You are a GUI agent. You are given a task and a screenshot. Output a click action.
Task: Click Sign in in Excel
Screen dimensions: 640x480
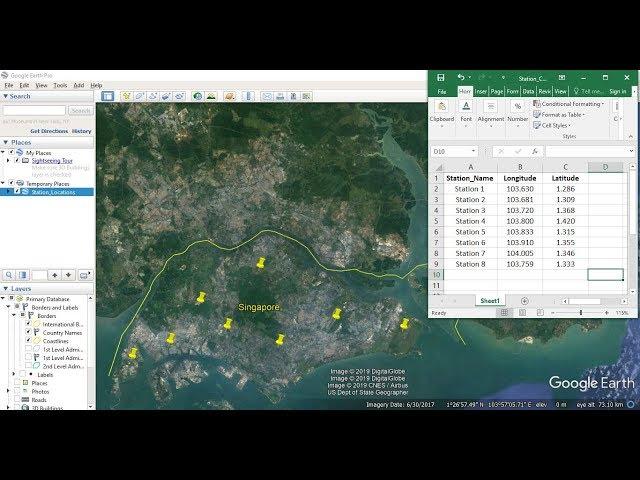click(x=618, y=91)
